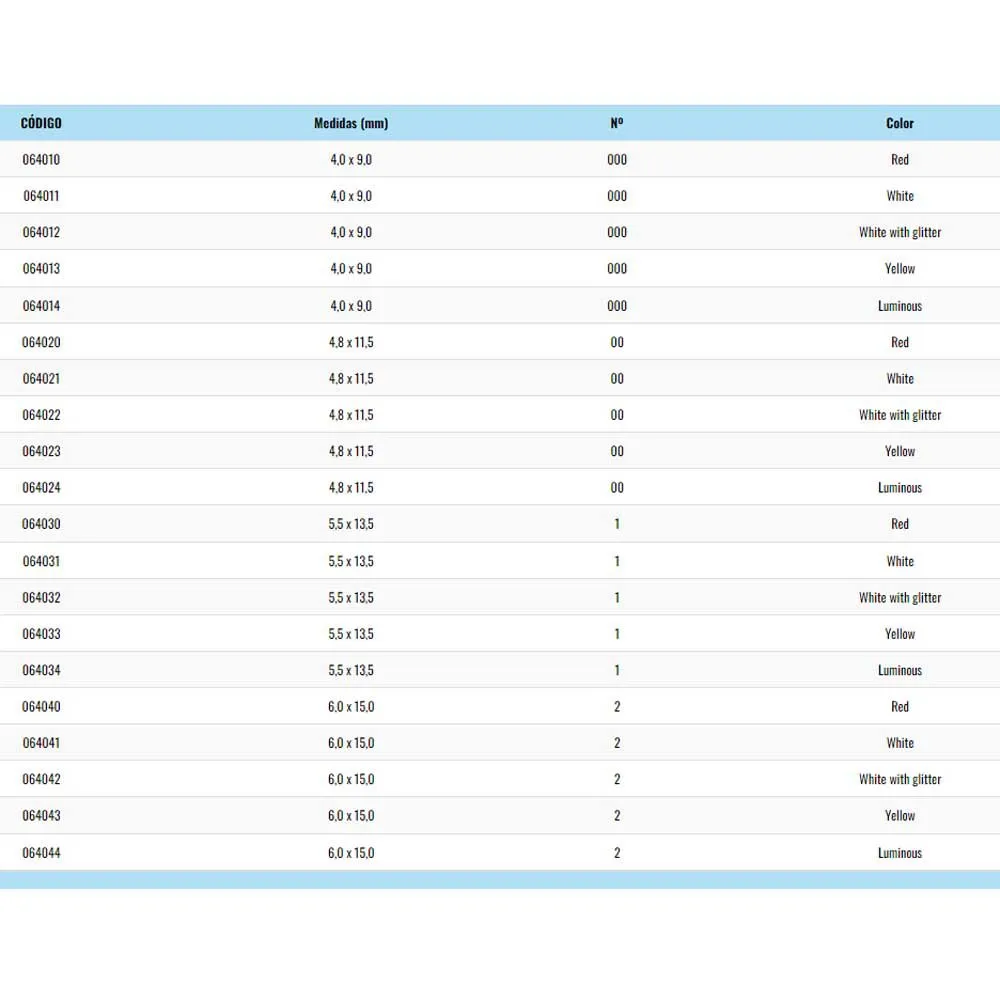1000x1000 pixels.
Task: Click the last code 064044
Action: click(41, 853)
